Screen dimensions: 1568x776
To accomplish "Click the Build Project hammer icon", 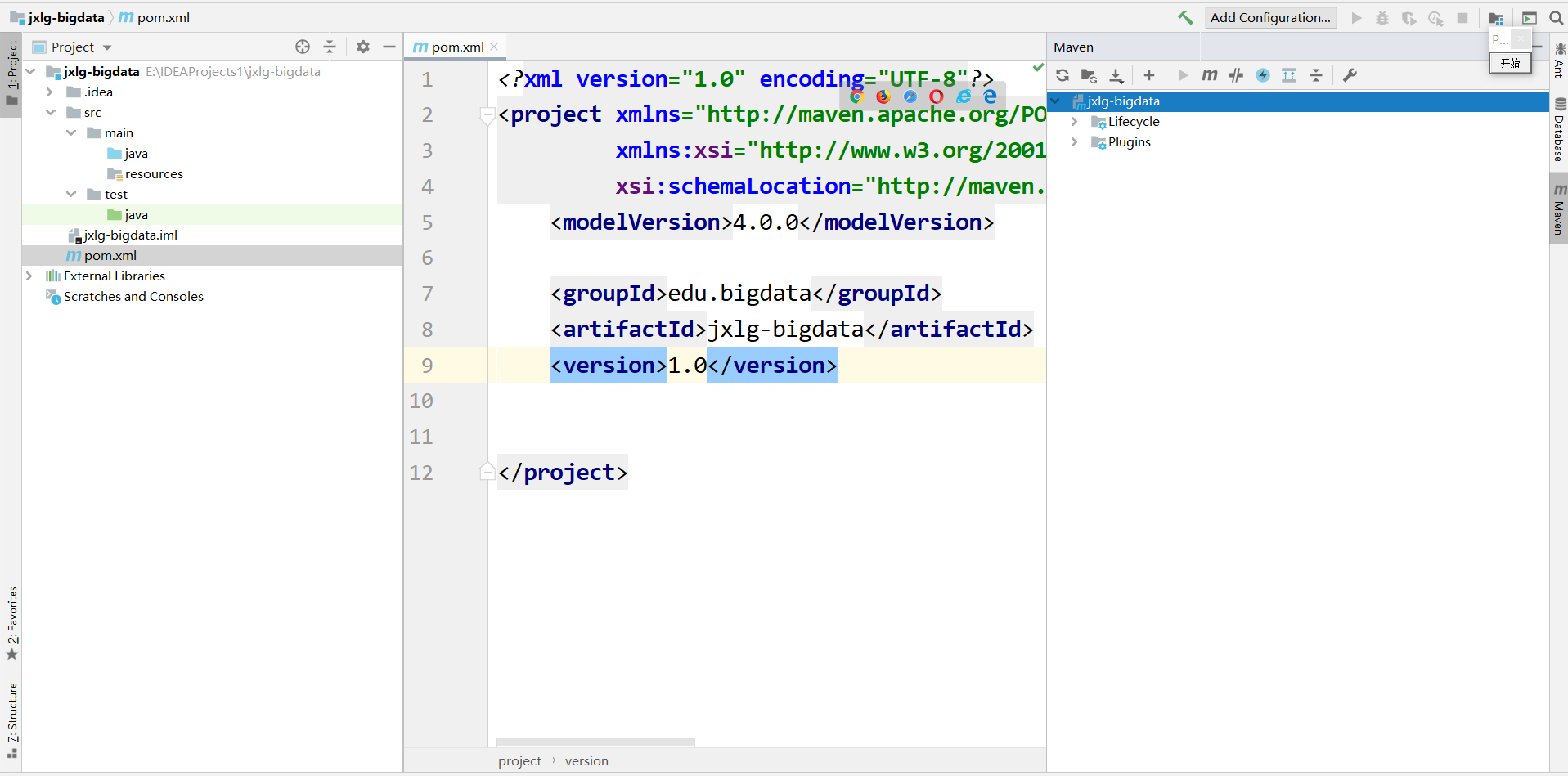I will 1185,17.
